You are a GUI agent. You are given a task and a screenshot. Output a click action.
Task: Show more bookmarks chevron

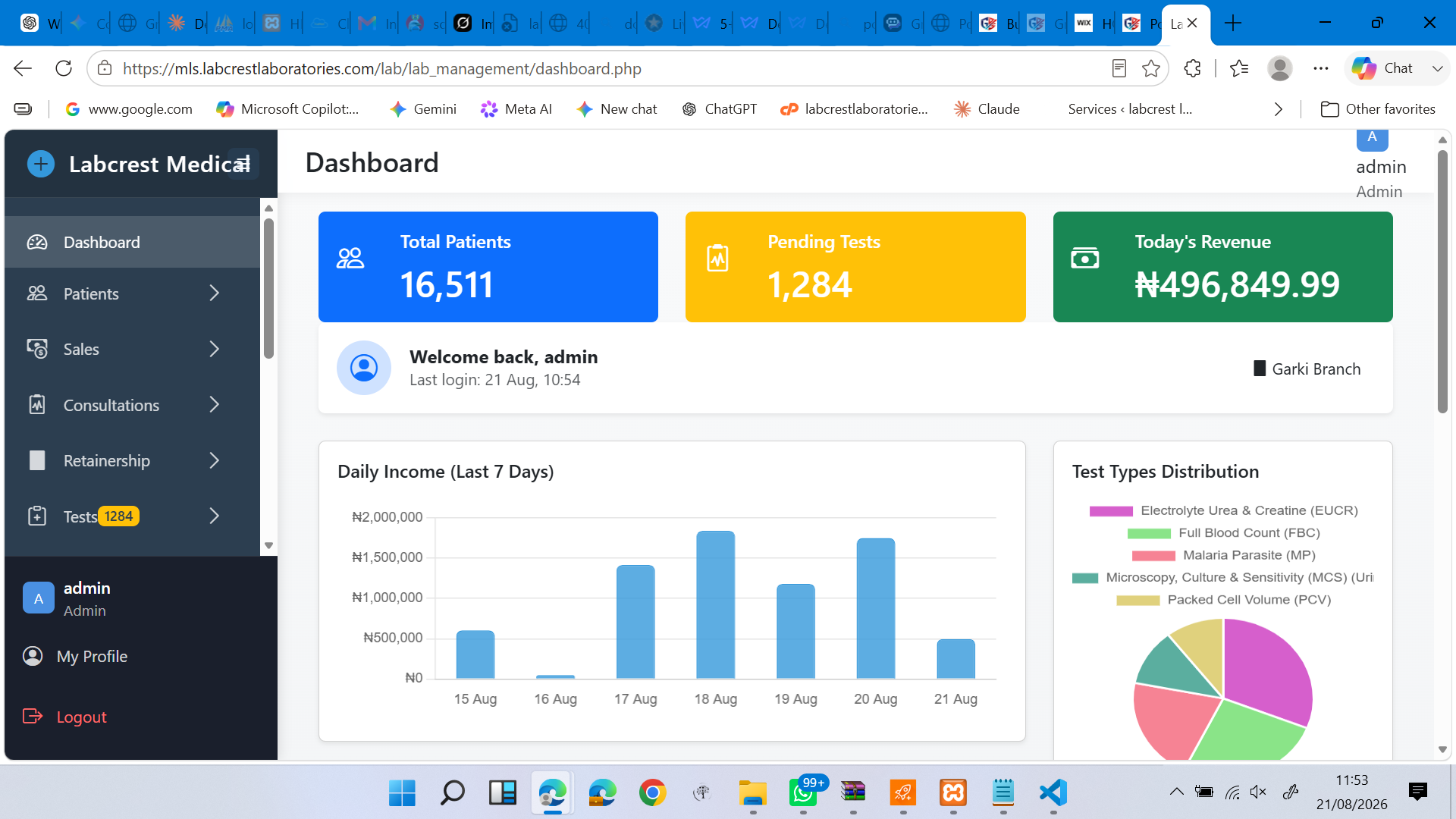pos(1279,109)
